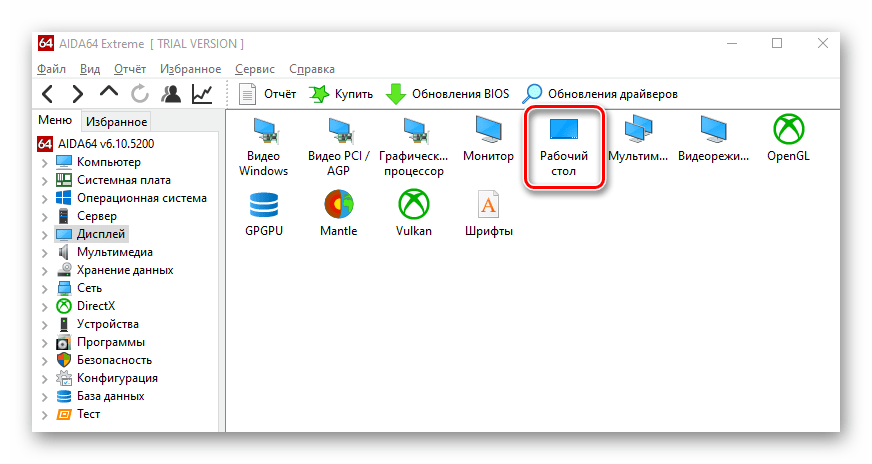Image resolution: width=872 pixels, height=464 pixels.
Task: Open the Сервис menu
Action: pyautogui.click(x=255, y=69)
